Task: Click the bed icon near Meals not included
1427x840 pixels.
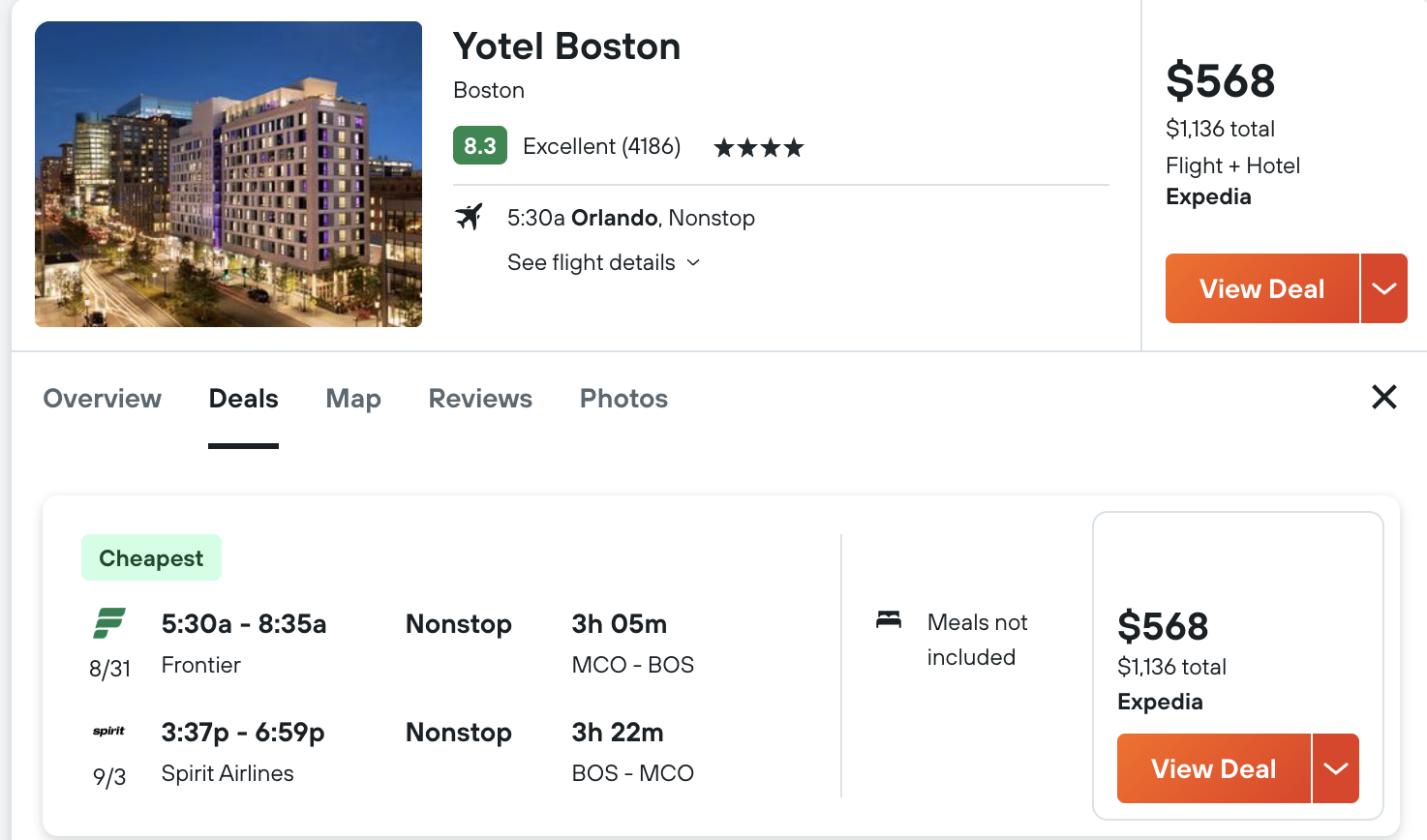Action: (889, 619)
